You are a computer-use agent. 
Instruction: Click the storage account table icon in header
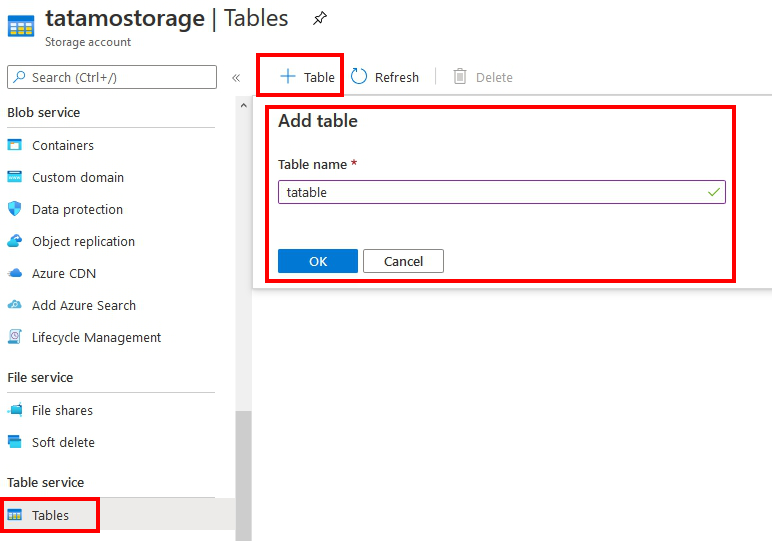tap(21, 26)
